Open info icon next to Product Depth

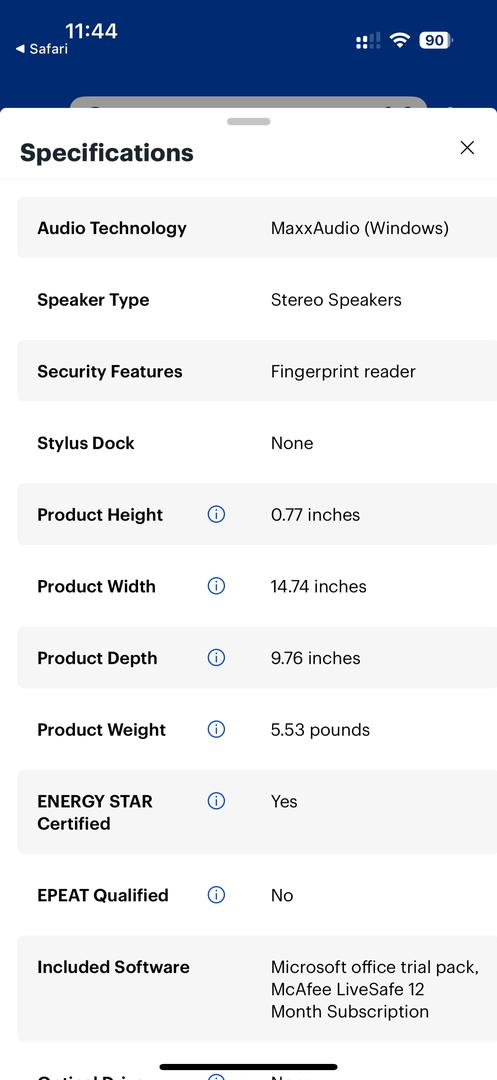[x=216, y=658]
